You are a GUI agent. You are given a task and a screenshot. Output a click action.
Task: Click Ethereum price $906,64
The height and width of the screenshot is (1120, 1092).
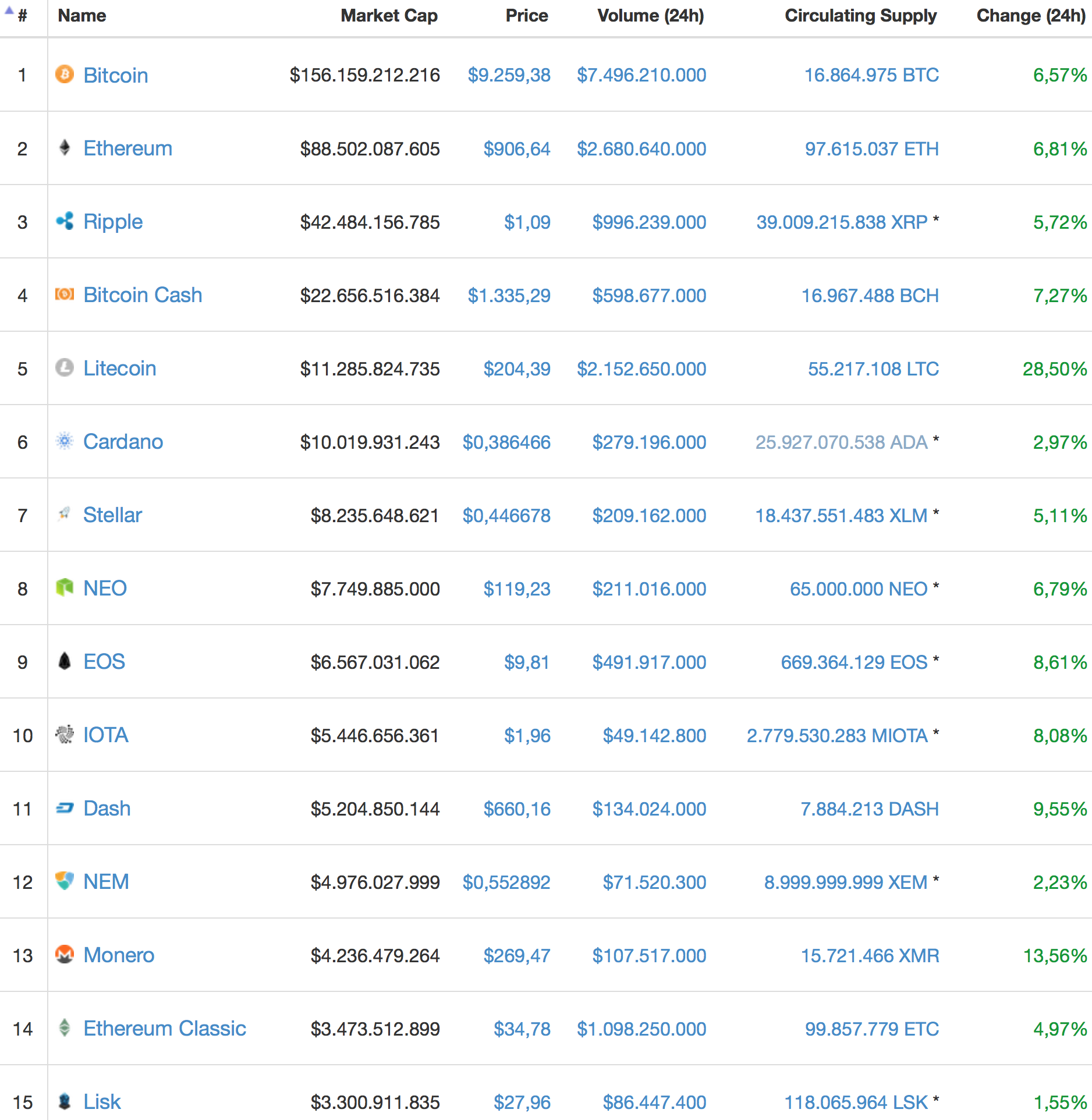click(x=517, y=150)
